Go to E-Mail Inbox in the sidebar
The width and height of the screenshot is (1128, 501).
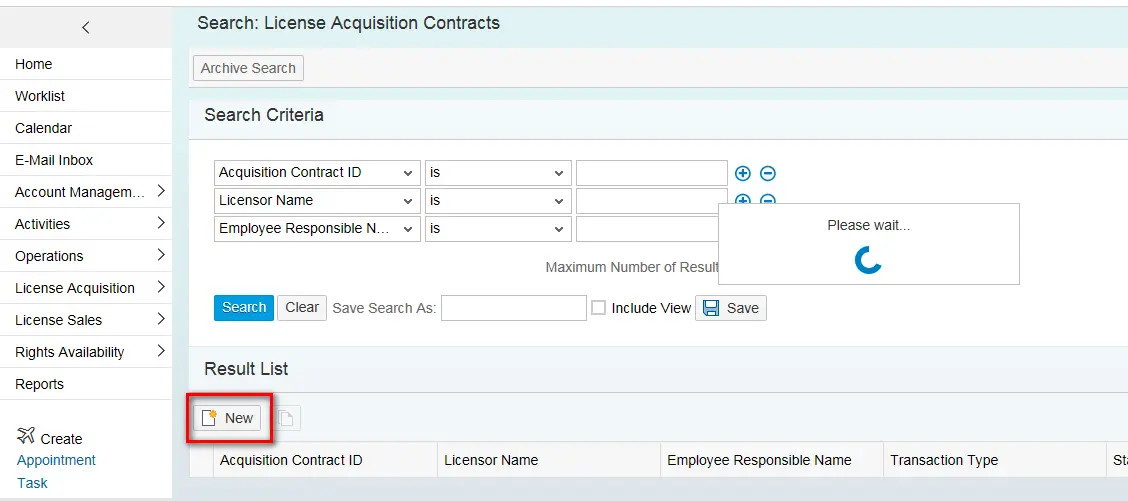(54, 160)
